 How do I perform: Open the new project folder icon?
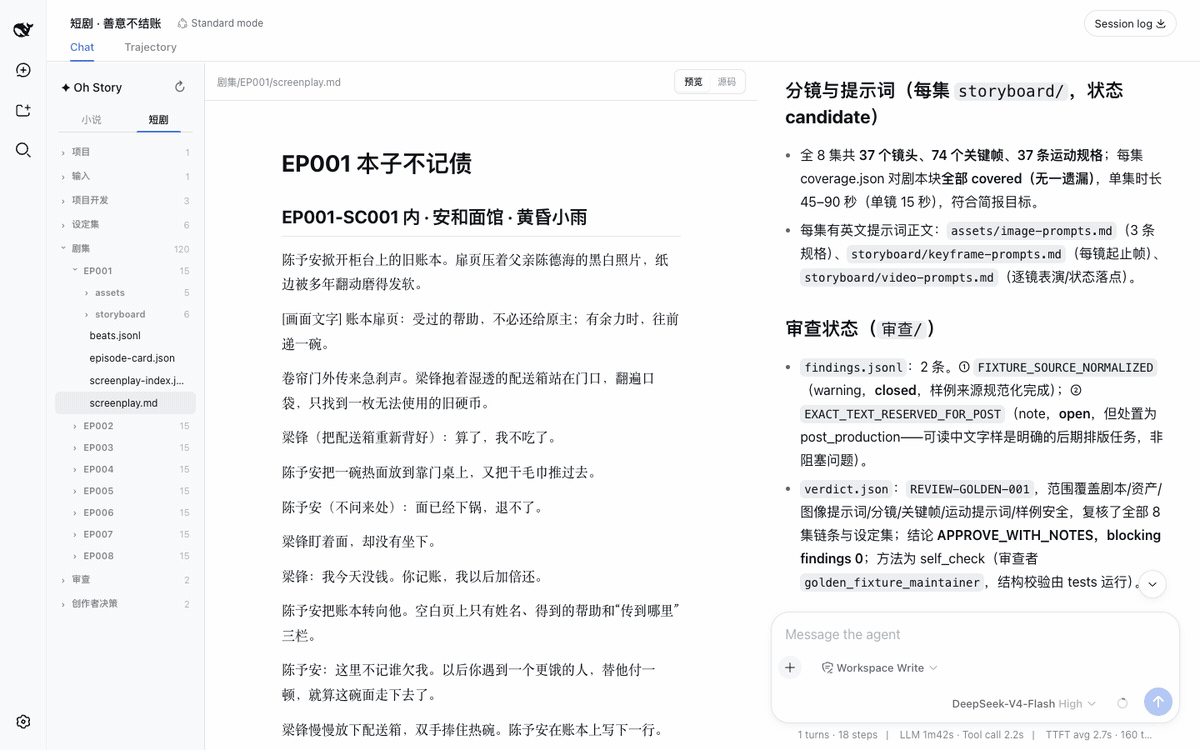pyautogui.click(x=23, y=110)
